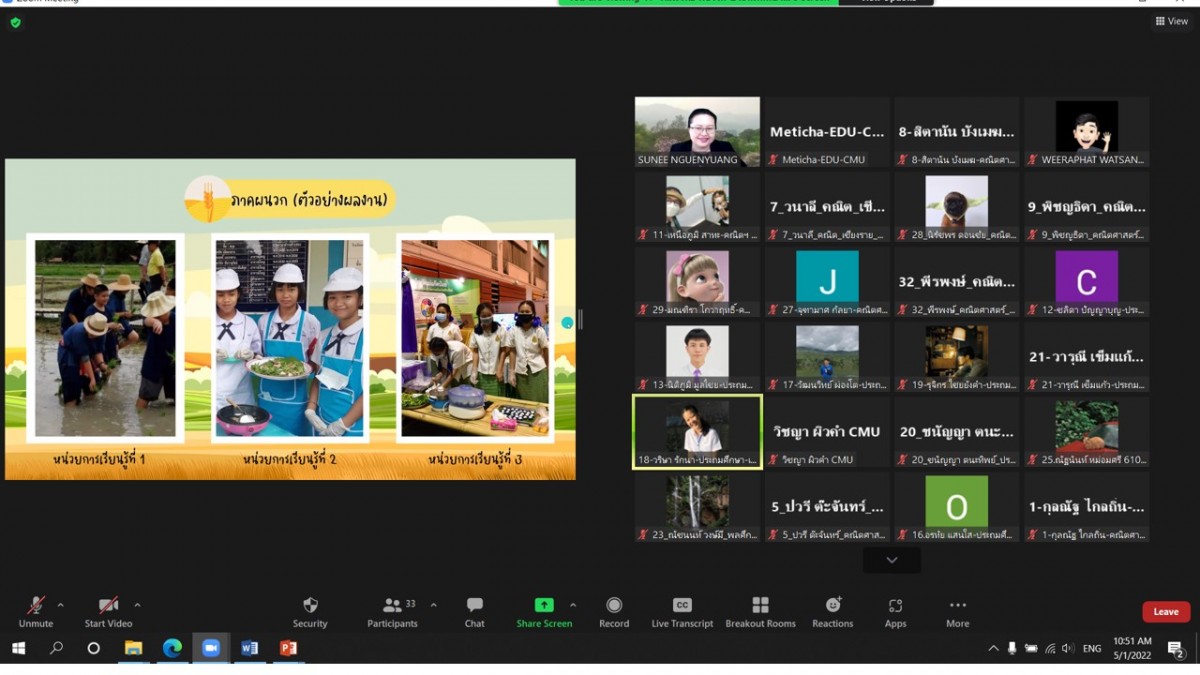This screenshot has height=675, width=1200.
Task: Select SUNEE NGUENYUANG video thumbnail
Action: pos(697,131)
